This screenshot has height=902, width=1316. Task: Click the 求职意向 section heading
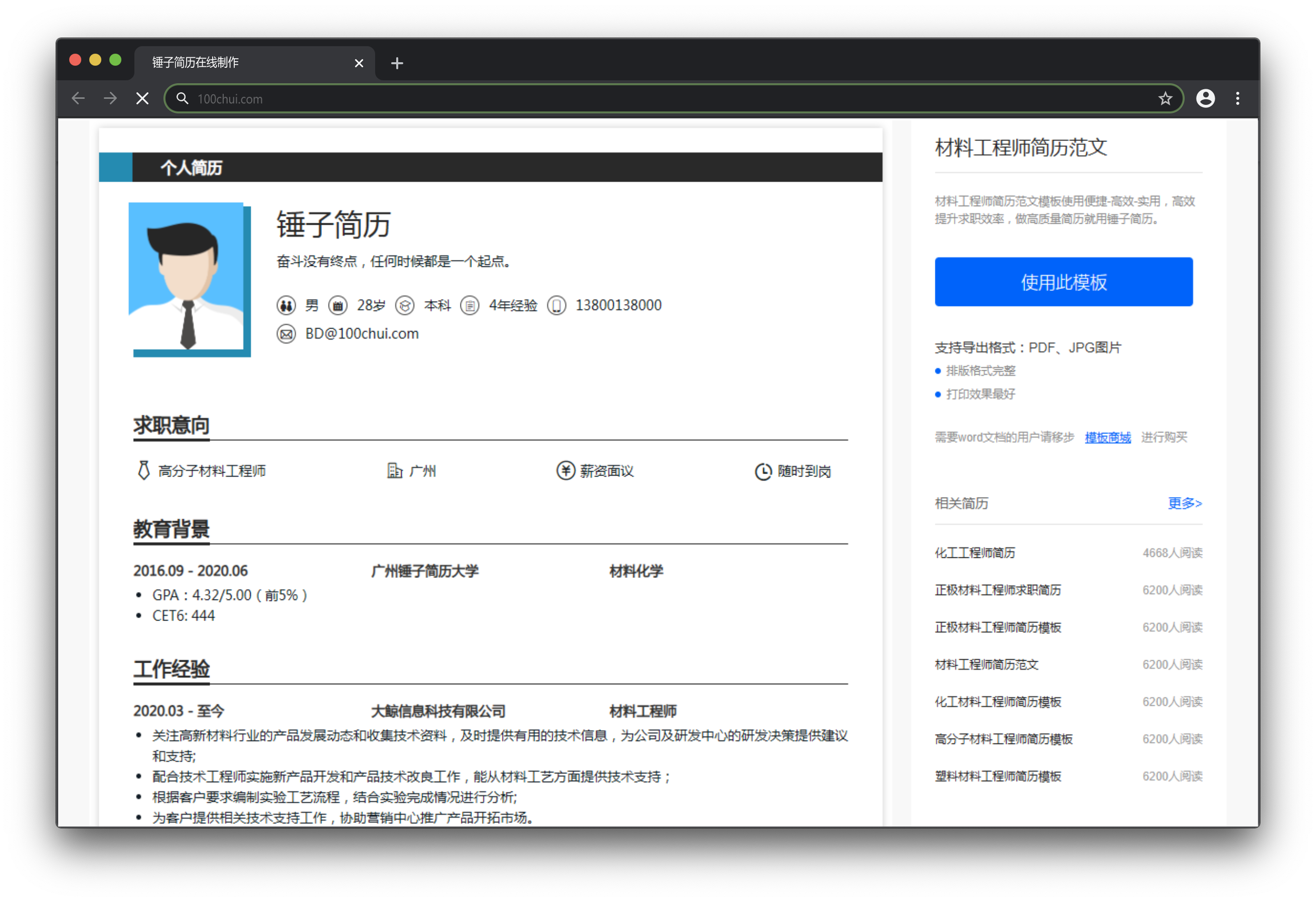[171, 425]
